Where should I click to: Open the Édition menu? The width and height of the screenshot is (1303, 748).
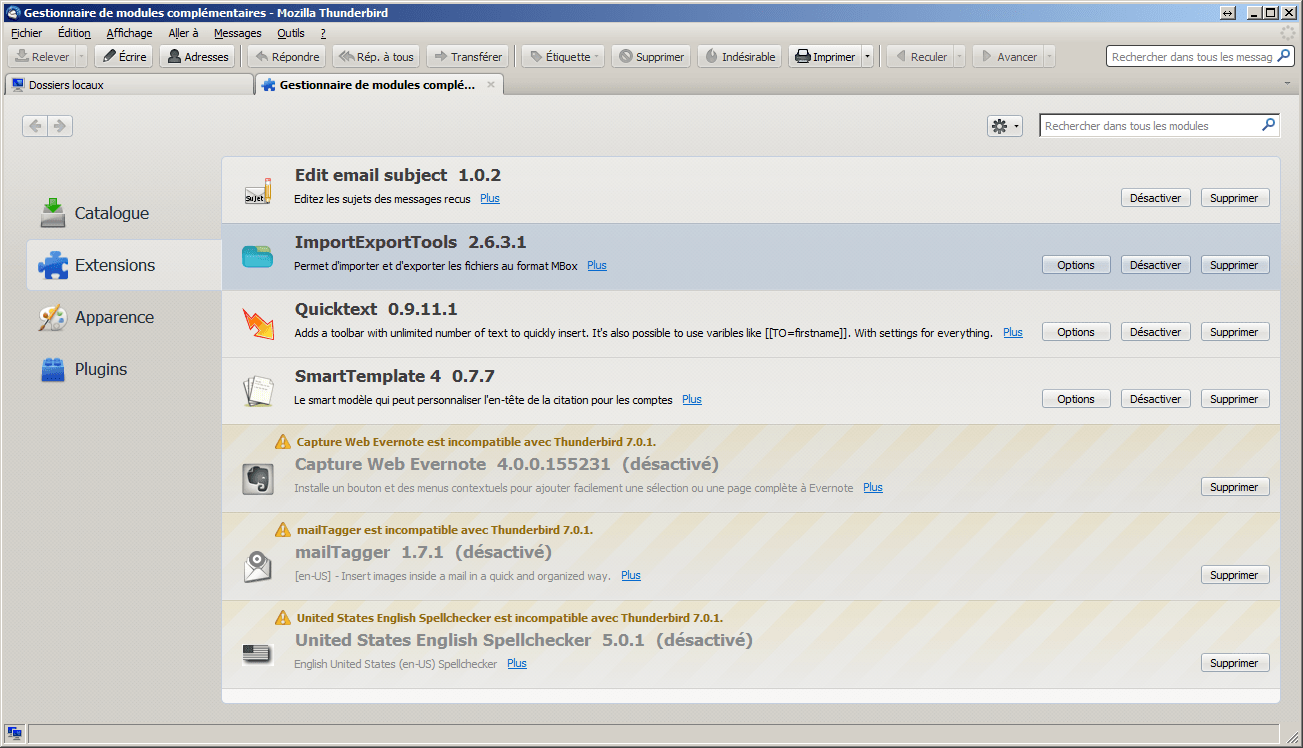(74, 33)
